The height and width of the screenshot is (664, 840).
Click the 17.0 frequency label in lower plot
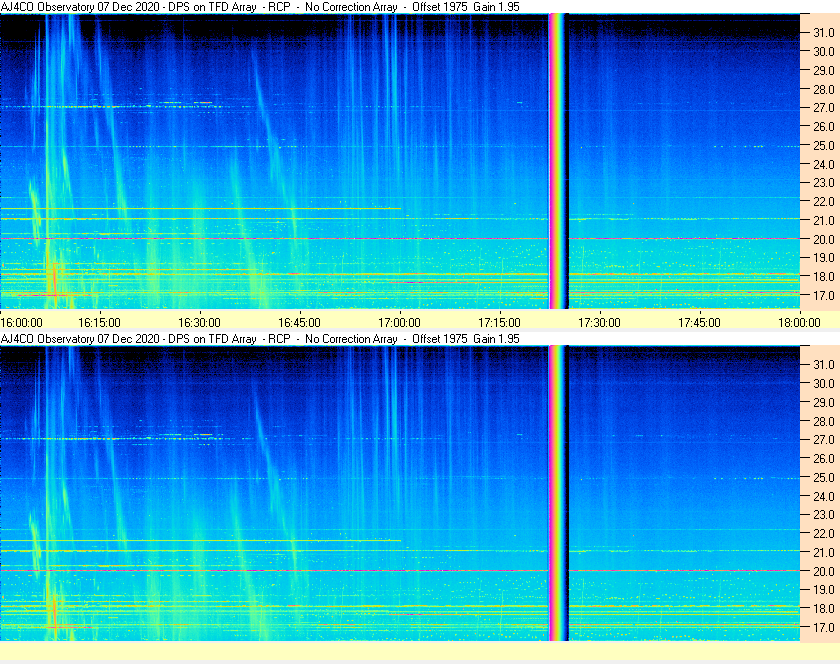[x=824, y=628]
